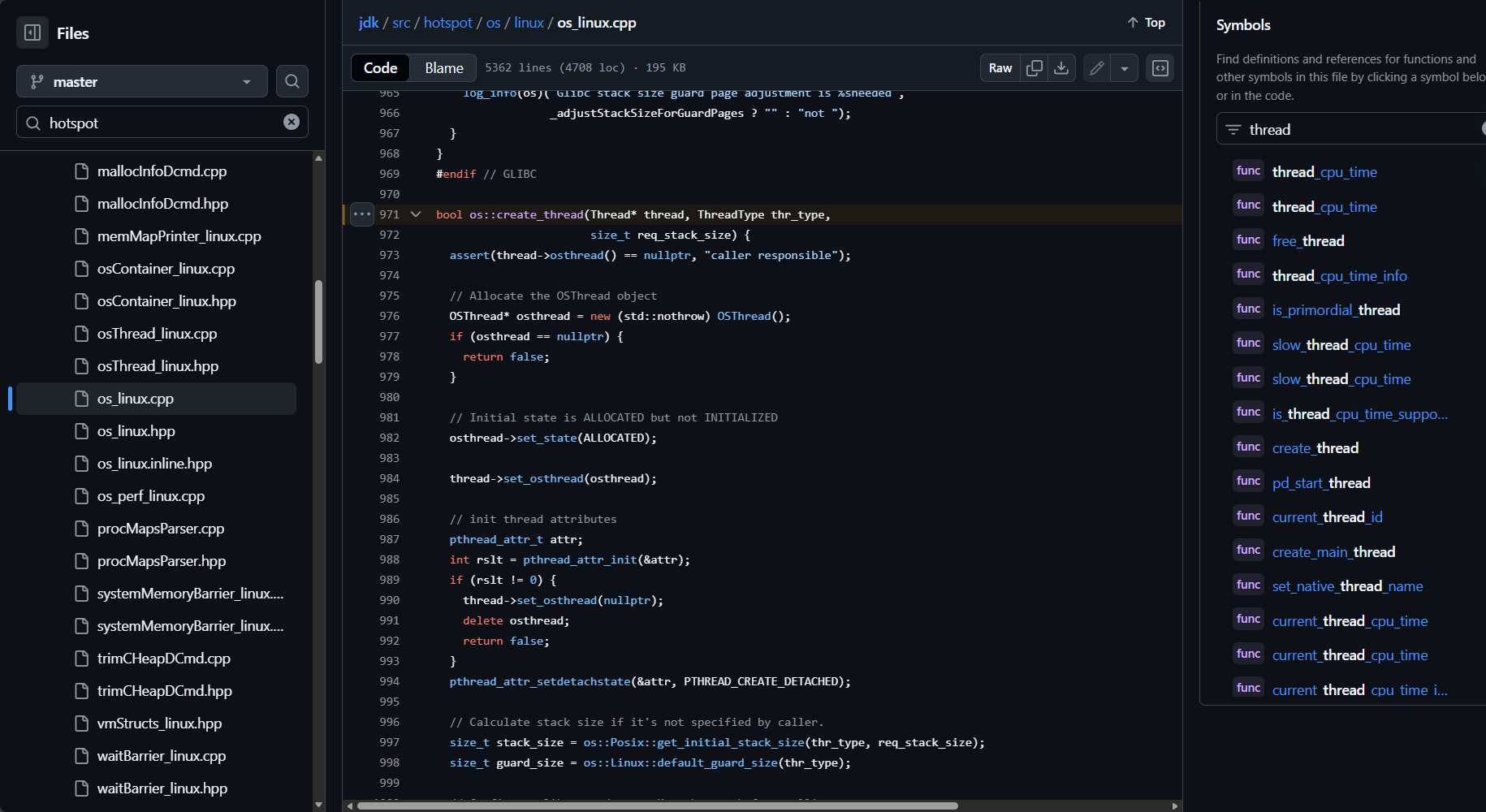Click file icon beside vmStructs_linux.hpp

point(81,723)
